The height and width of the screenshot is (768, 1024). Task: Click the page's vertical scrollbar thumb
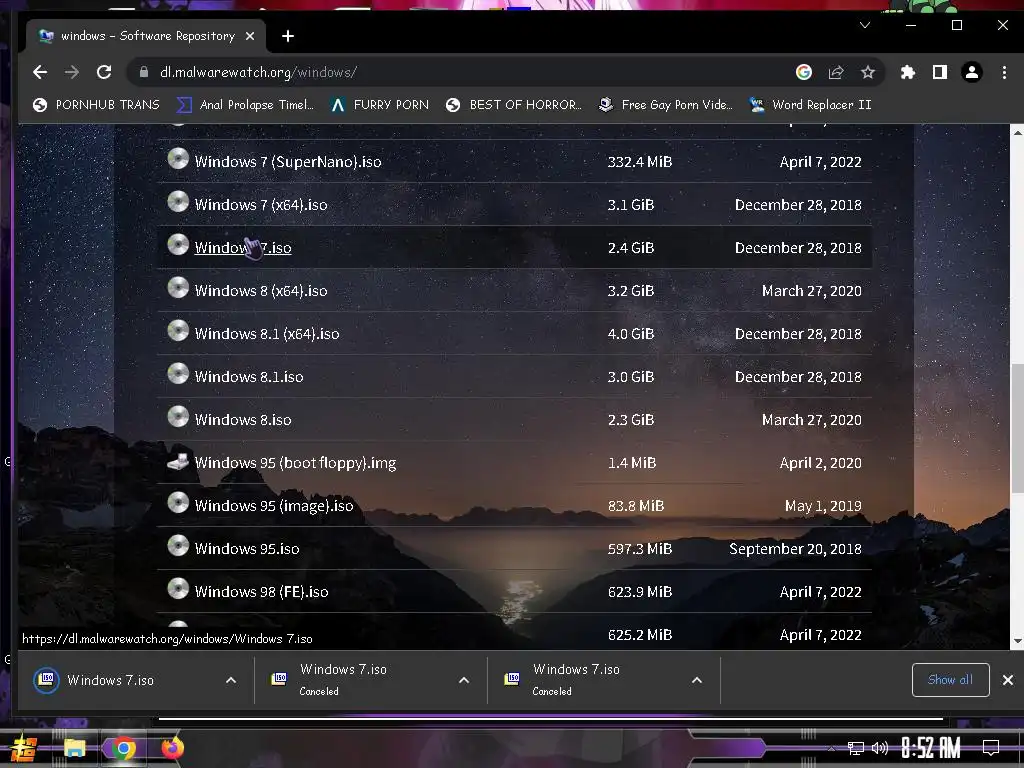pos(1017,428)
